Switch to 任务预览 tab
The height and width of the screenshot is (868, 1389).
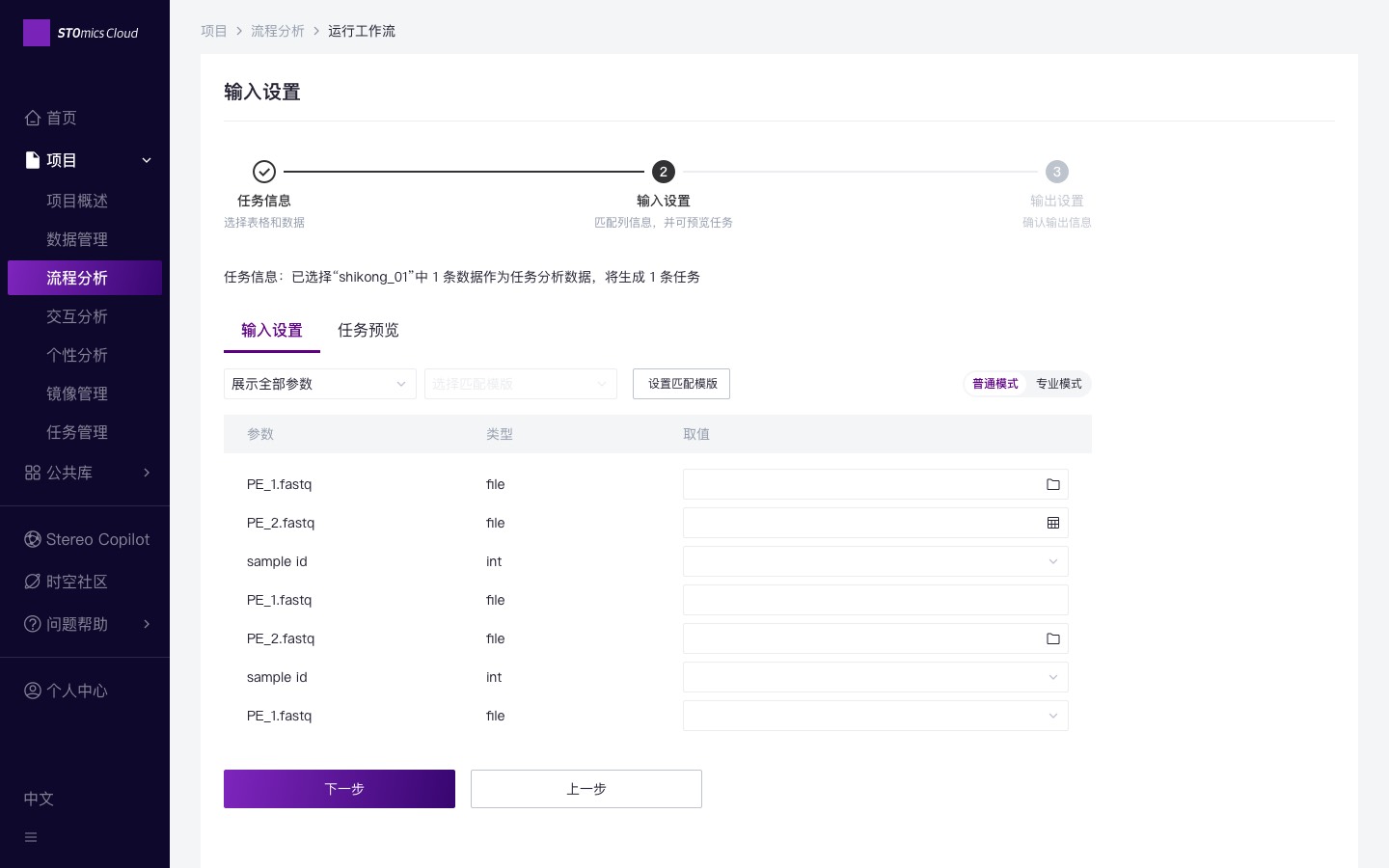pos(368,330)
